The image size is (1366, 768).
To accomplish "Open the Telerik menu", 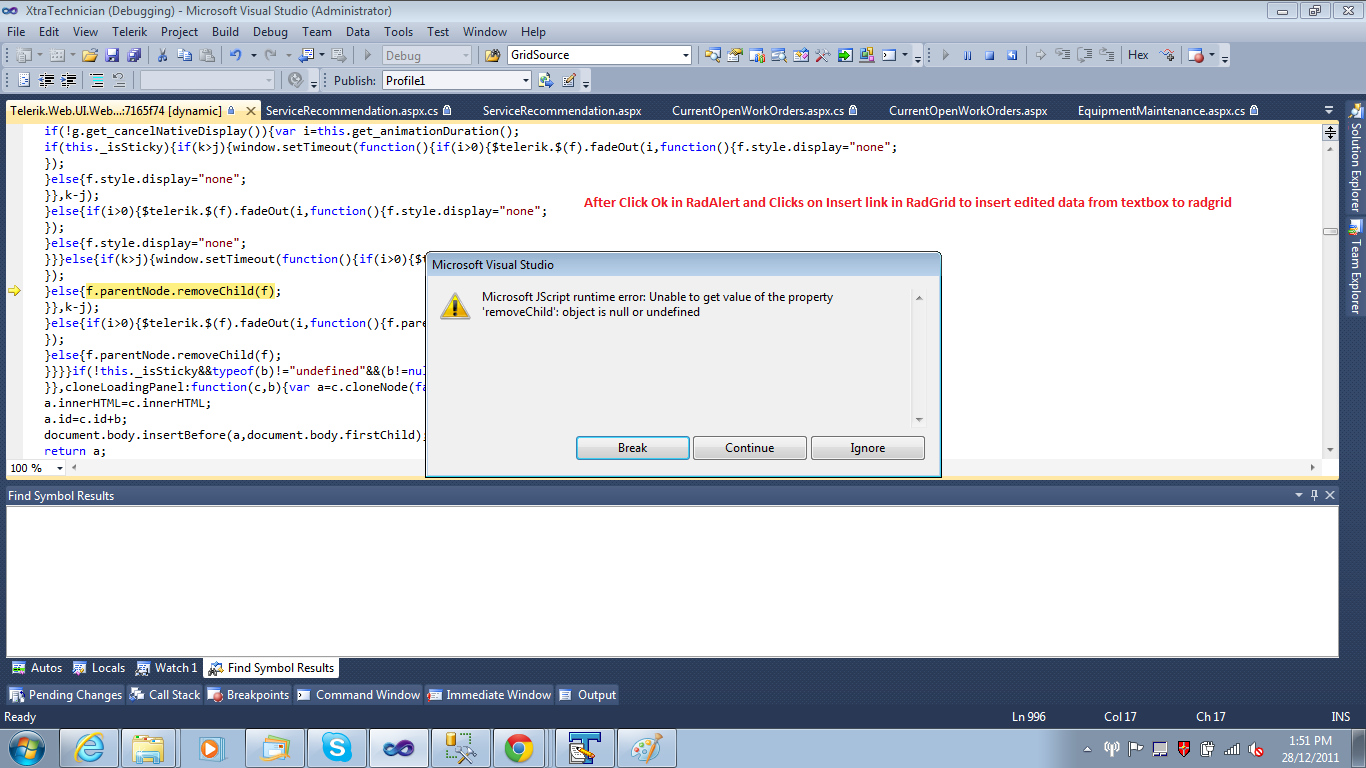I will point(129,32).
